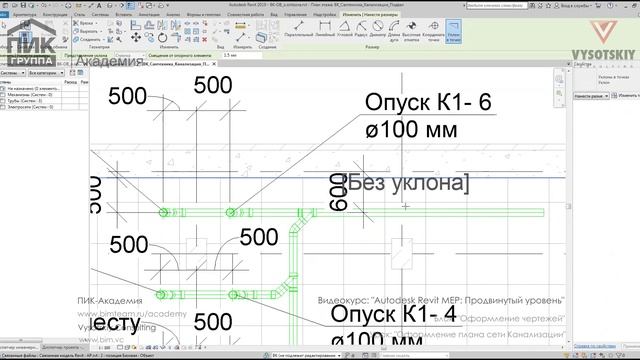Click the Rotate tool icon

pyautogui.click(x=162, y=38)
